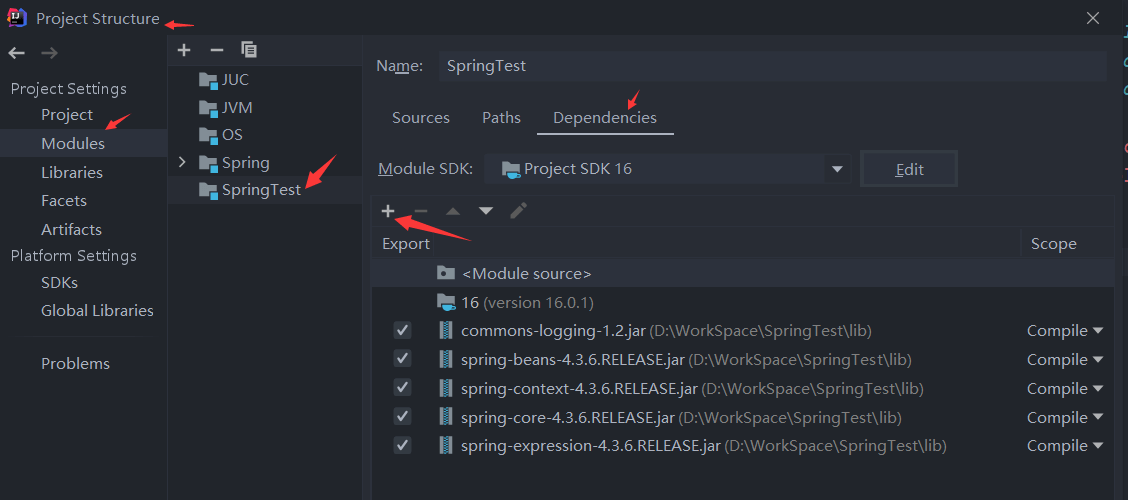
Task: Select commons-logging-1.2.jar entry text
Action: (x=553, y=331)
